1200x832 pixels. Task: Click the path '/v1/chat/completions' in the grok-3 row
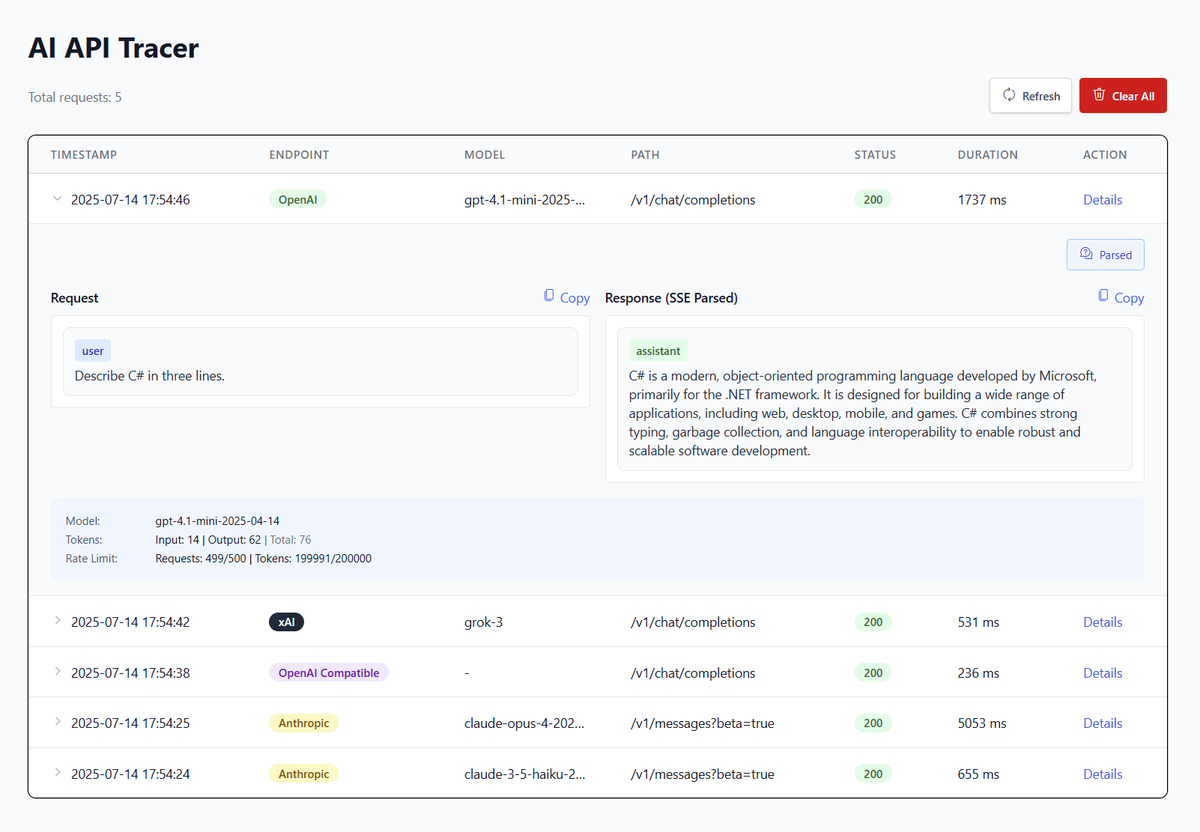point(693,622)
